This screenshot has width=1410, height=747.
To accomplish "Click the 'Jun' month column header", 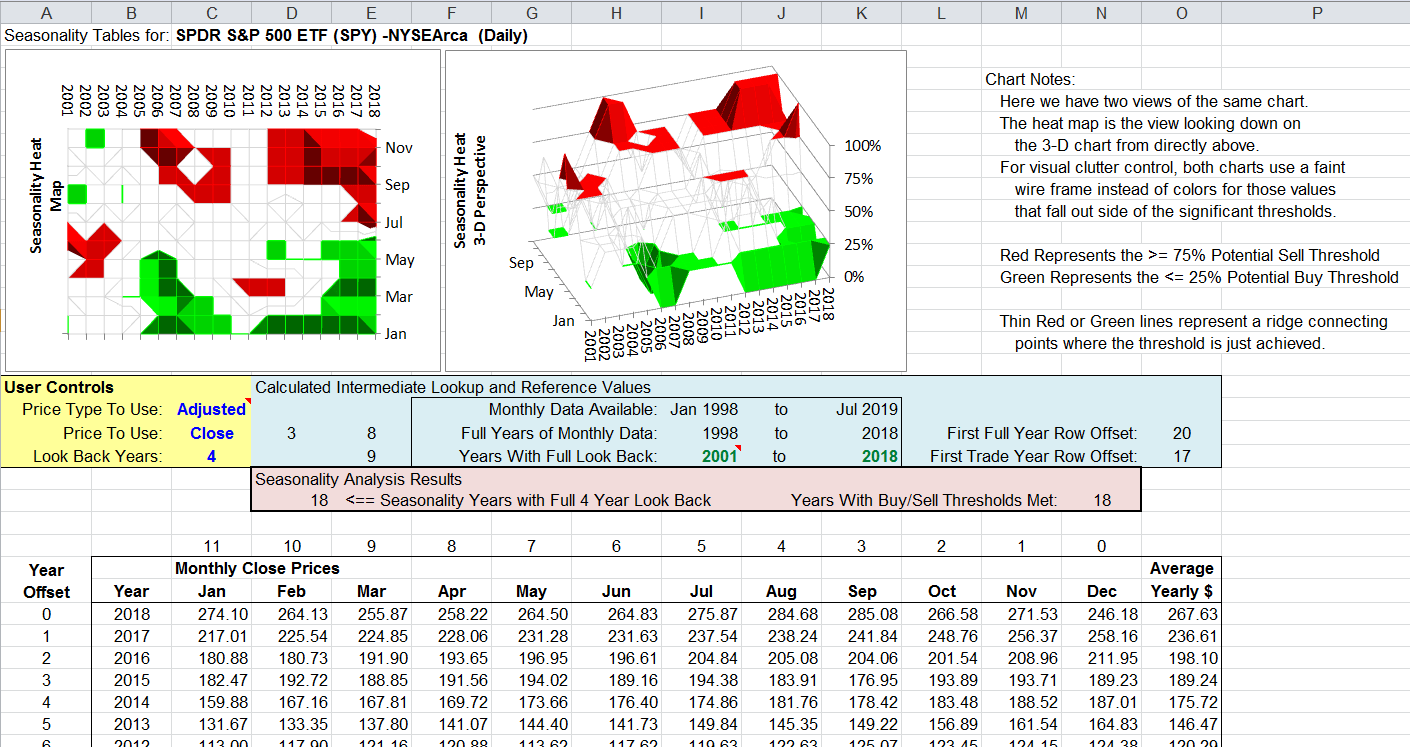I will [x=616, y=591].
